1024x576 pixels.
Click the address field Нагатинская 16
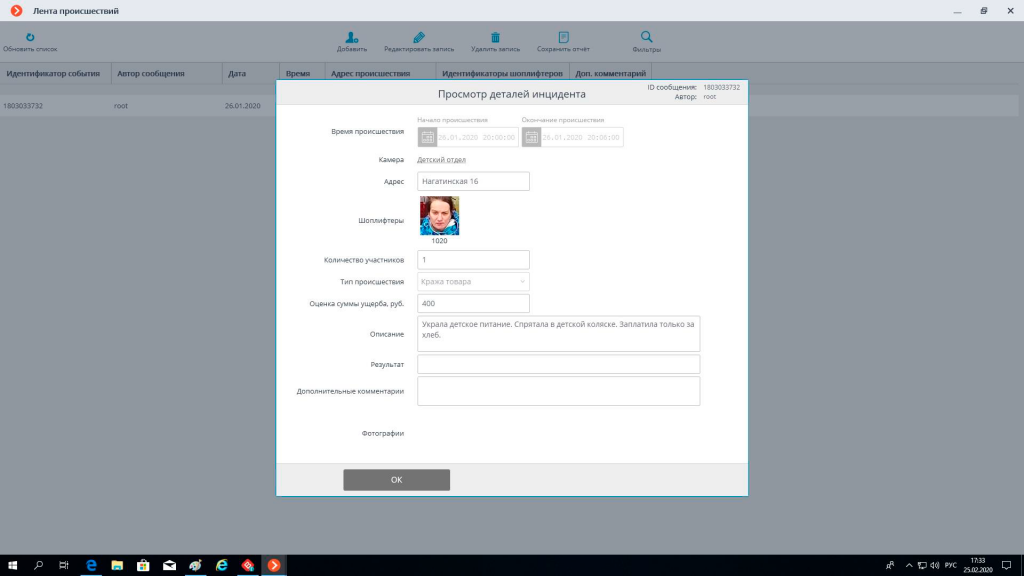(473, 181)
